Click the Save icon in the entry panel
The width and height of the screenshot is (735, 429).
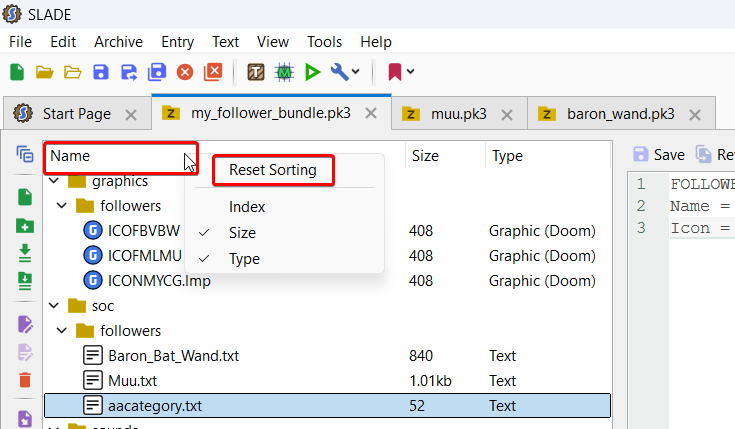click(640, 154)
